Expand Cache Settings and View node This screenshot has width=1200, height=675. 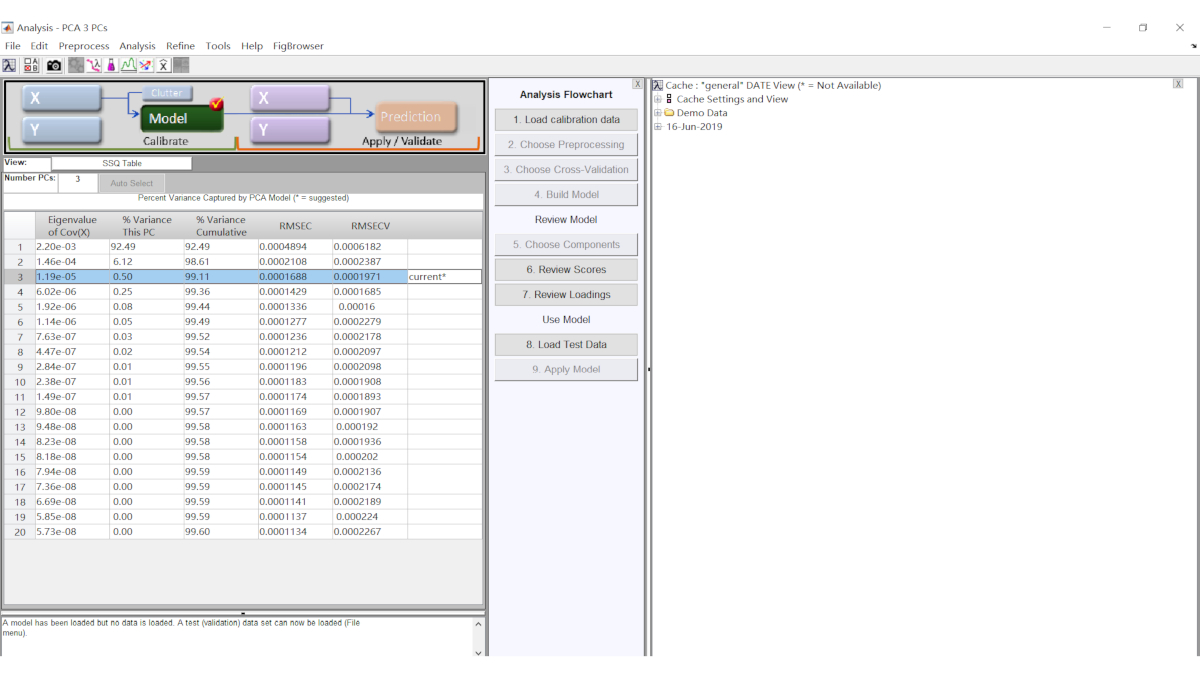(x=657, y=99)
